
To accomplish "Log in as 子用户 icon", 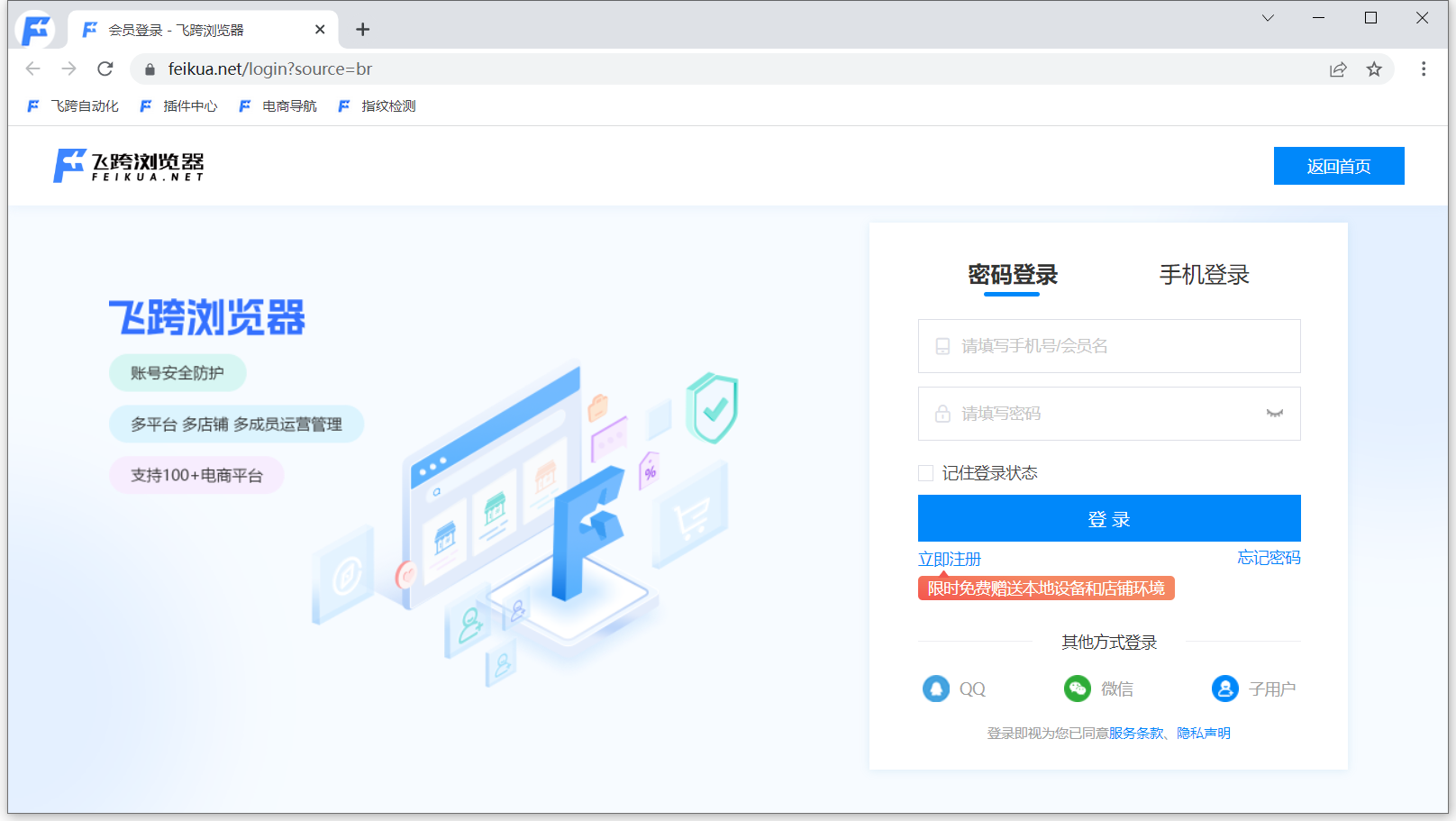I will (x=1225, y=689).
